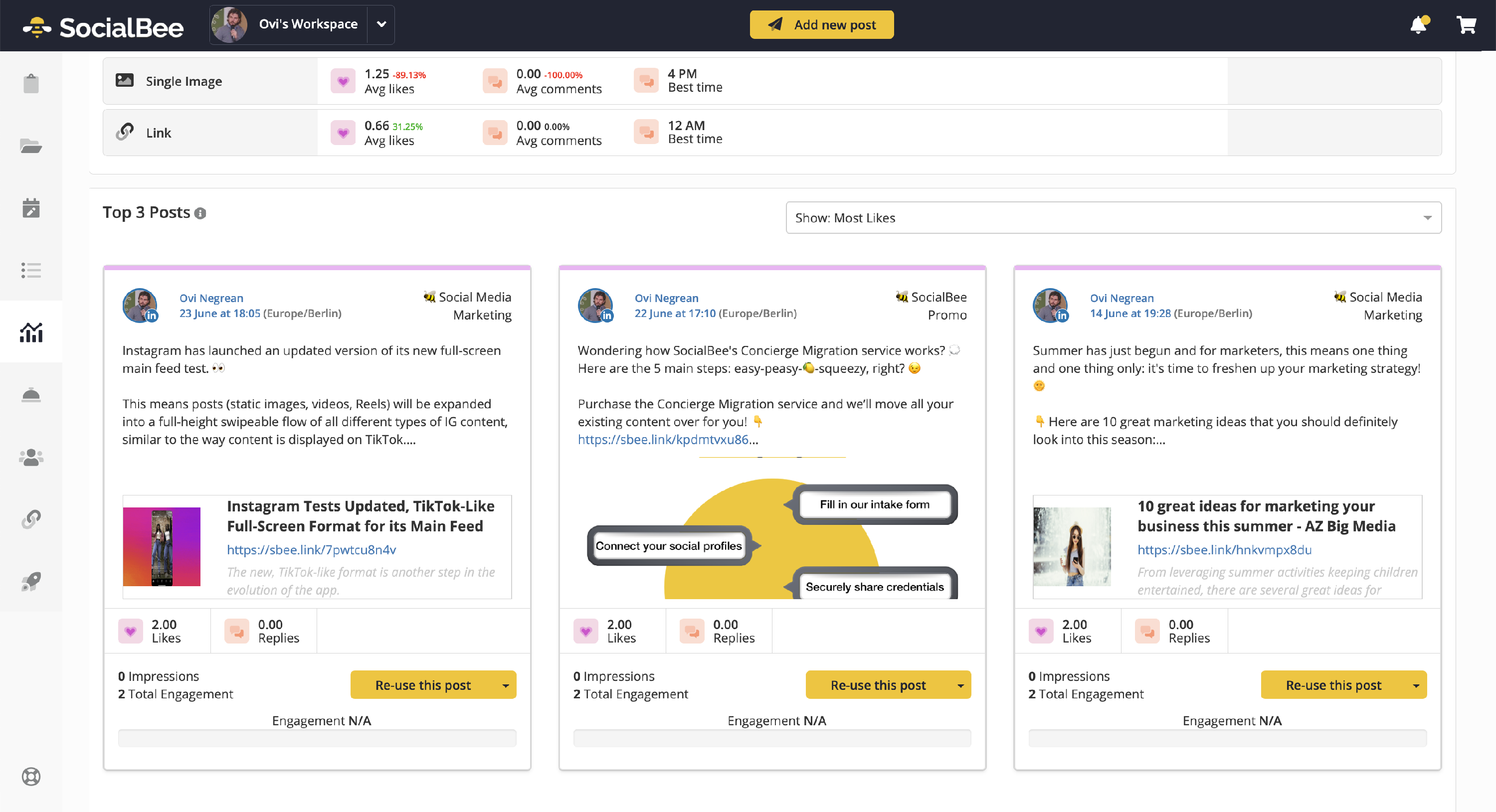Open the rocket icon in sidebar
The image size is (1496, 812).
[x=31, y=581]
